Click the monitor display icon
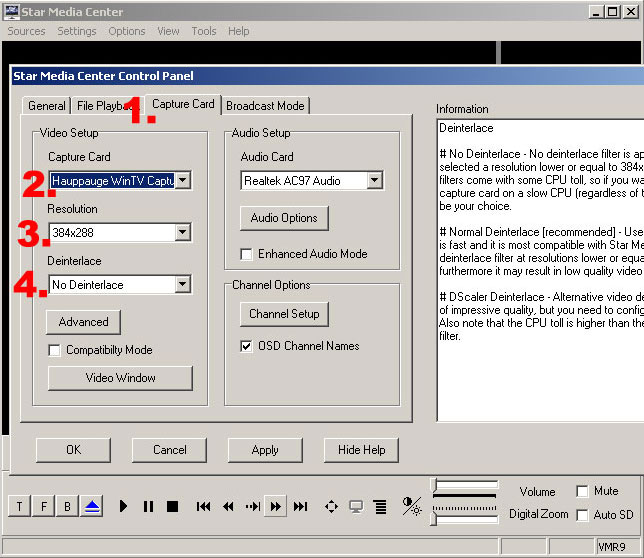 click(356, 507)
